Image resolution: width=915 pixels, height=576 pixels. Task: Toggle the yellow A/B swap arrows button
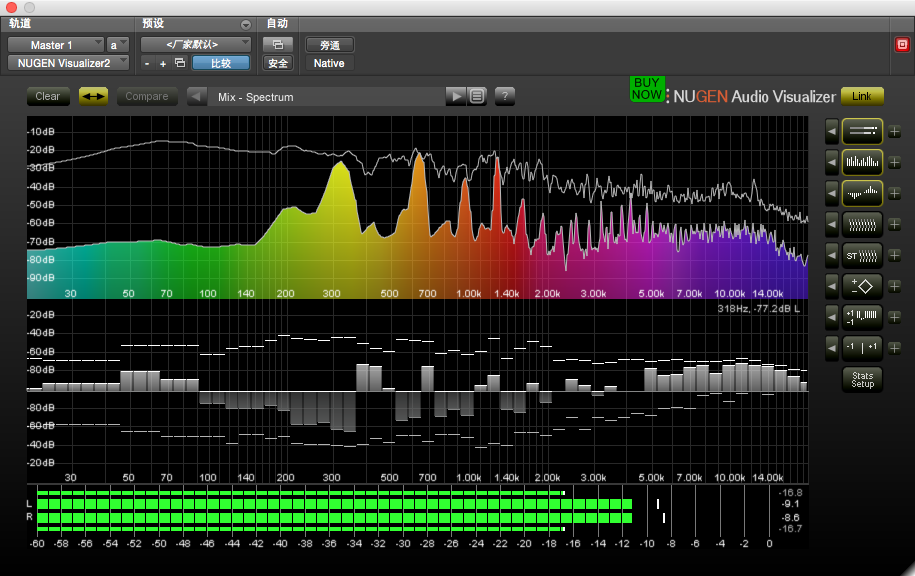(93, 97)
